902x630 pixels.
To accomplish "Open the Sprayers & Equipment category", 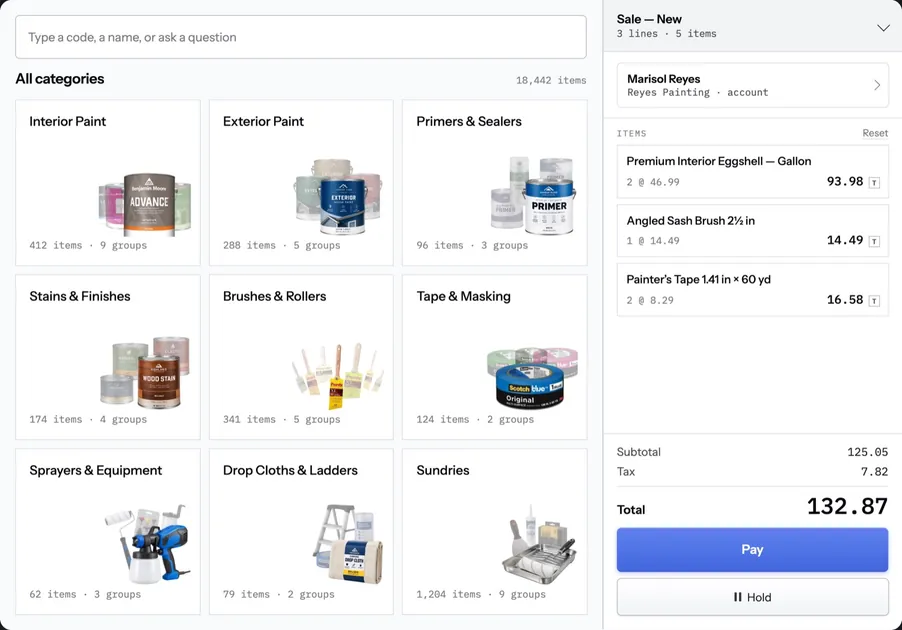I will tap(108, 532).
